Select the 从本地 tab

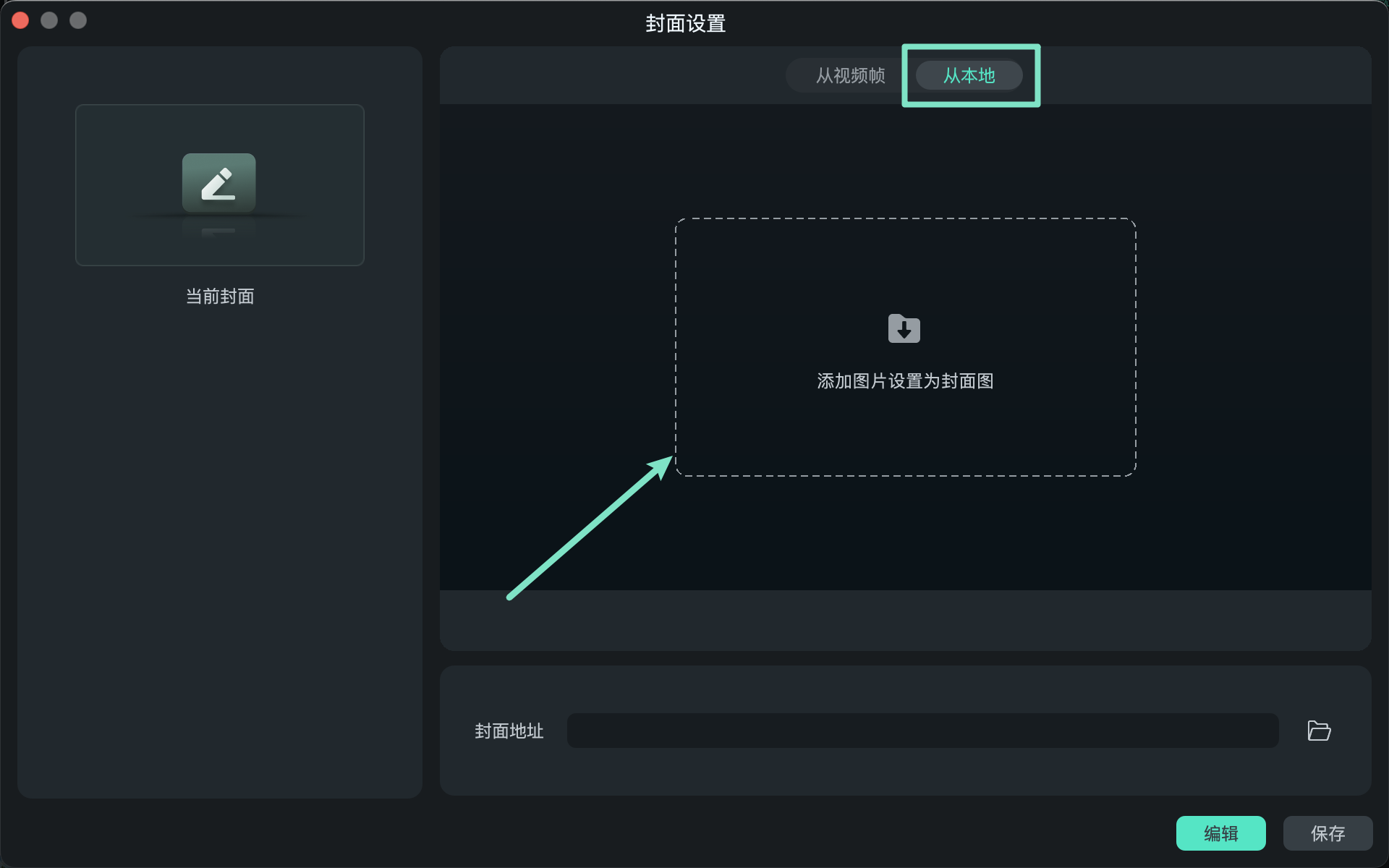click(x=969, y=75)
